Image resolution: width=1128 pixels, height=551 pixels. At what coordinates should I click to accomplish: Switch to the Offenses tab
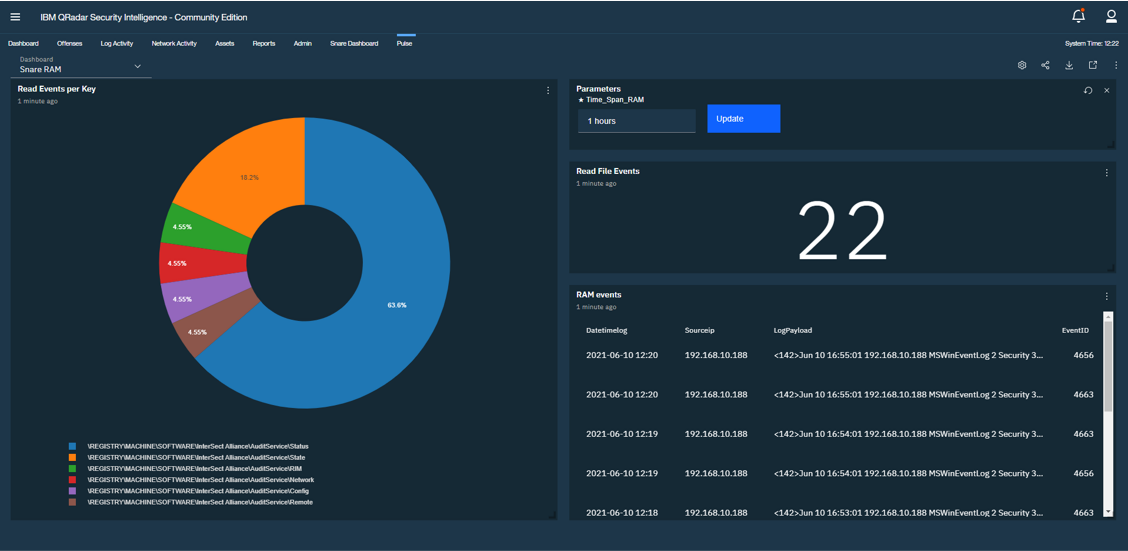pyautogui.click(x=70, y=43)
